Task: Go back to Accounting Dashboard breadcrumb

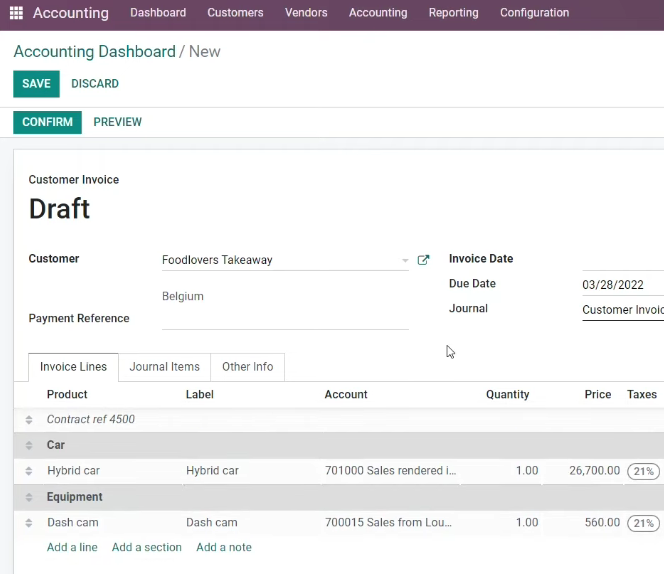Action: tap(94, 52)
